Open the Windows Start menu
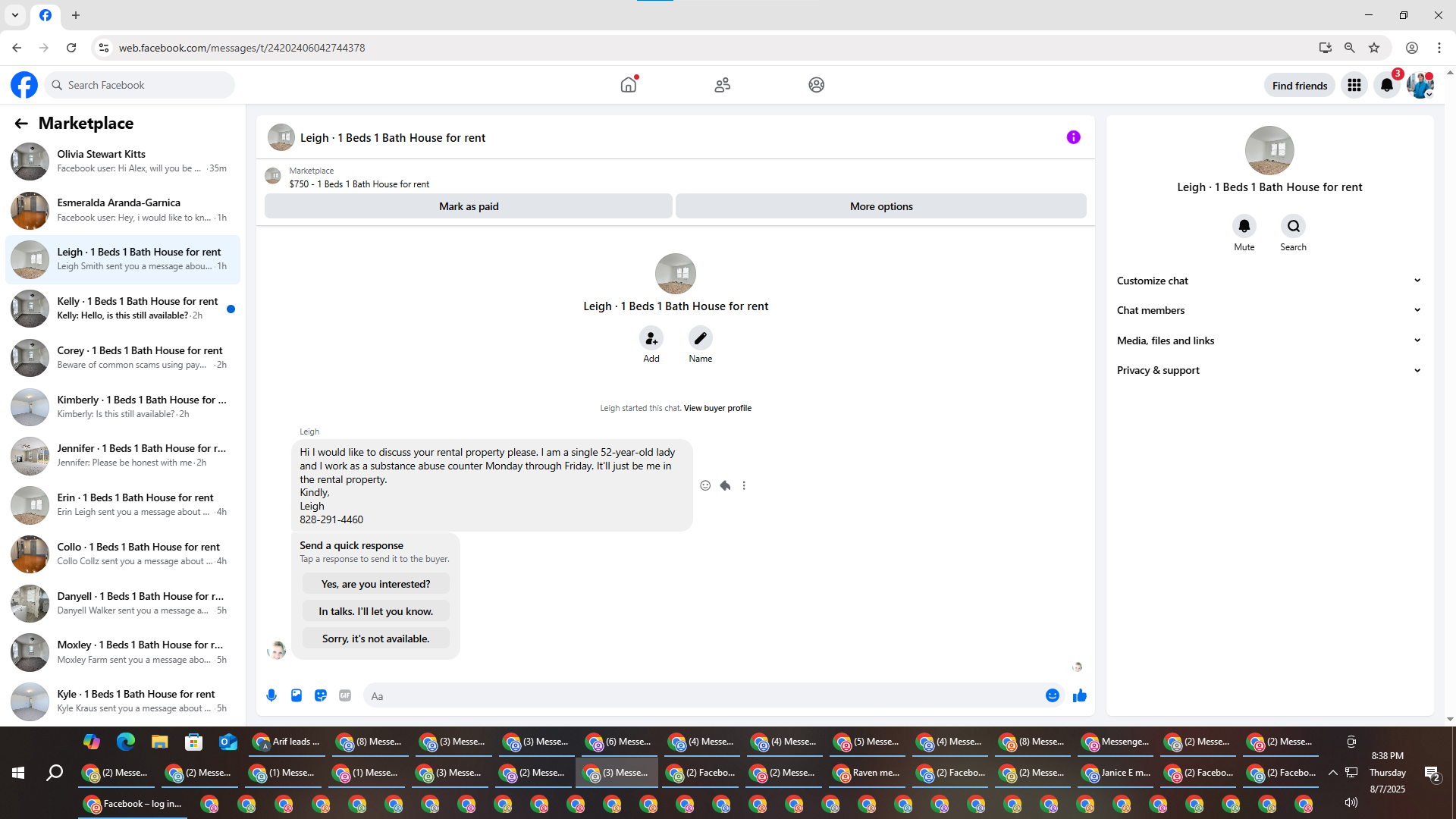1456x819 pixels. (18, 773)
